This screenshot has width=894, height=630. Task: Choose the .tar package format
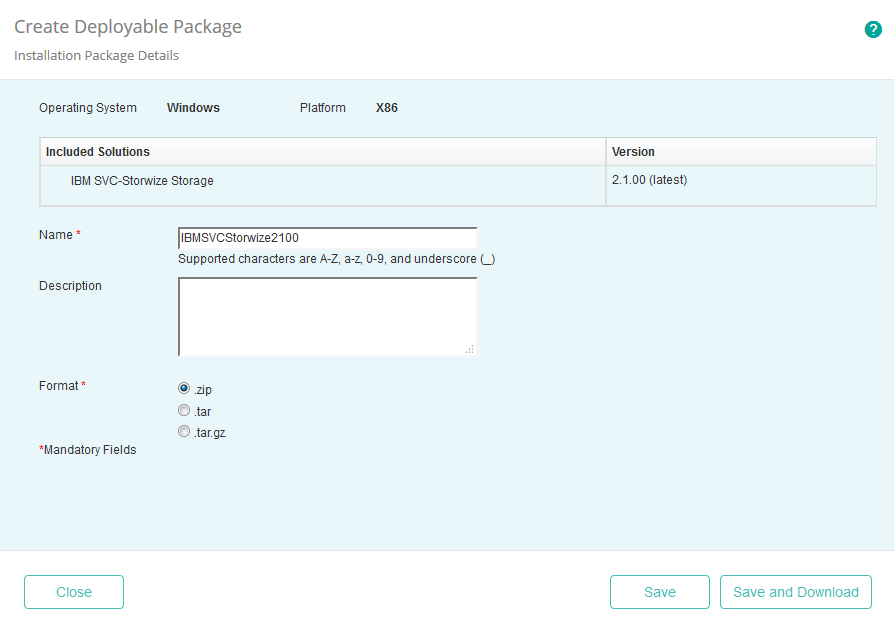pos(184,410)
